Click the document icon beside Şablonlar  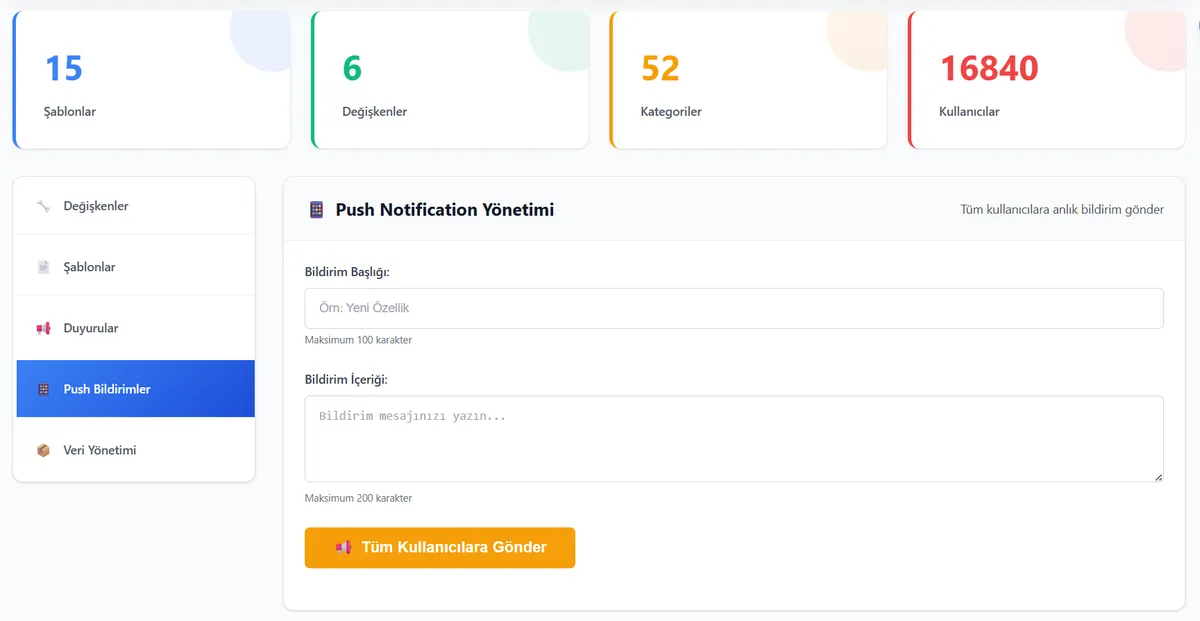[x=43, y=267]
